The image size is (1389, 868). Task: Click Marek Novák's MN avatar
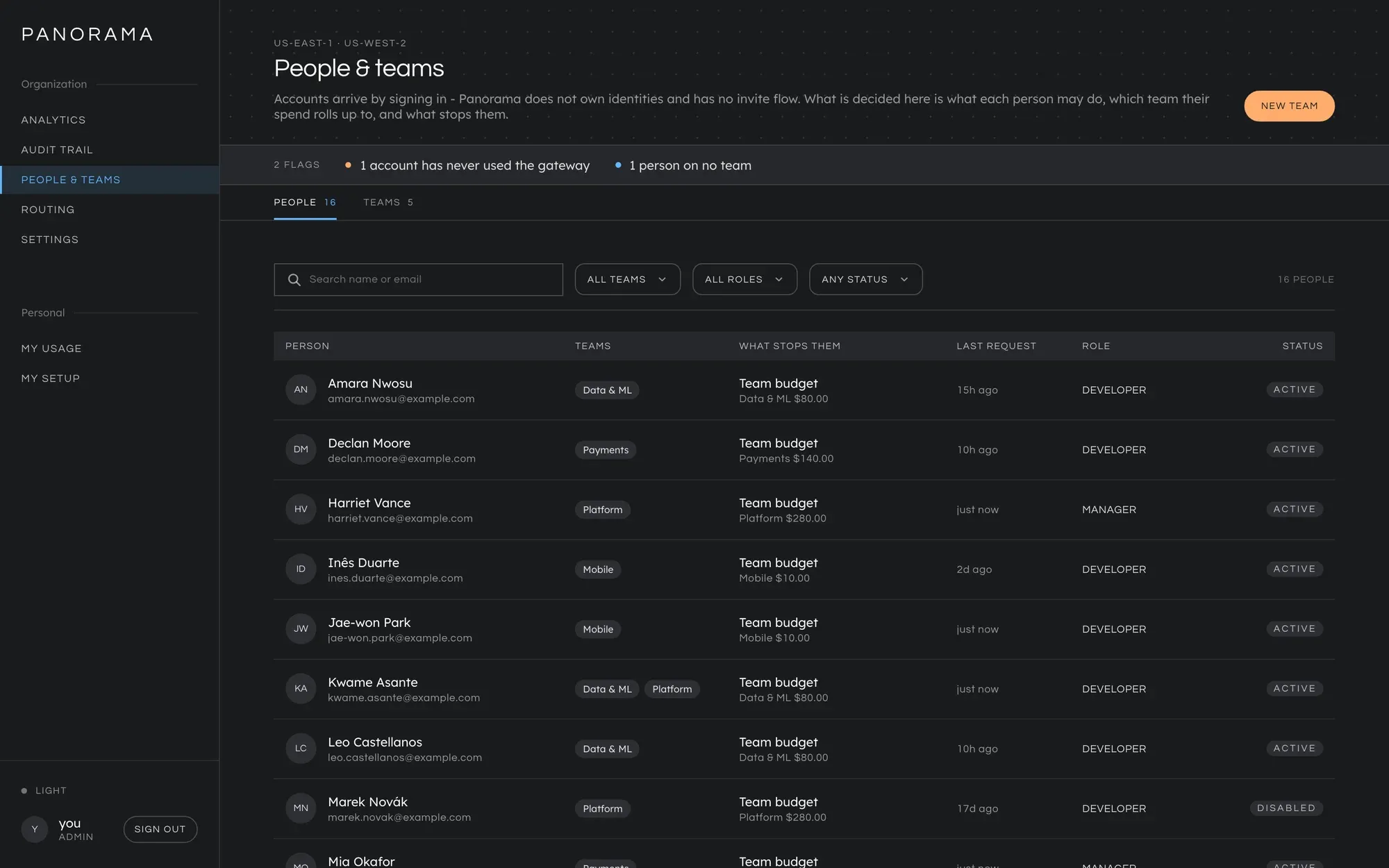coord(301,808)
